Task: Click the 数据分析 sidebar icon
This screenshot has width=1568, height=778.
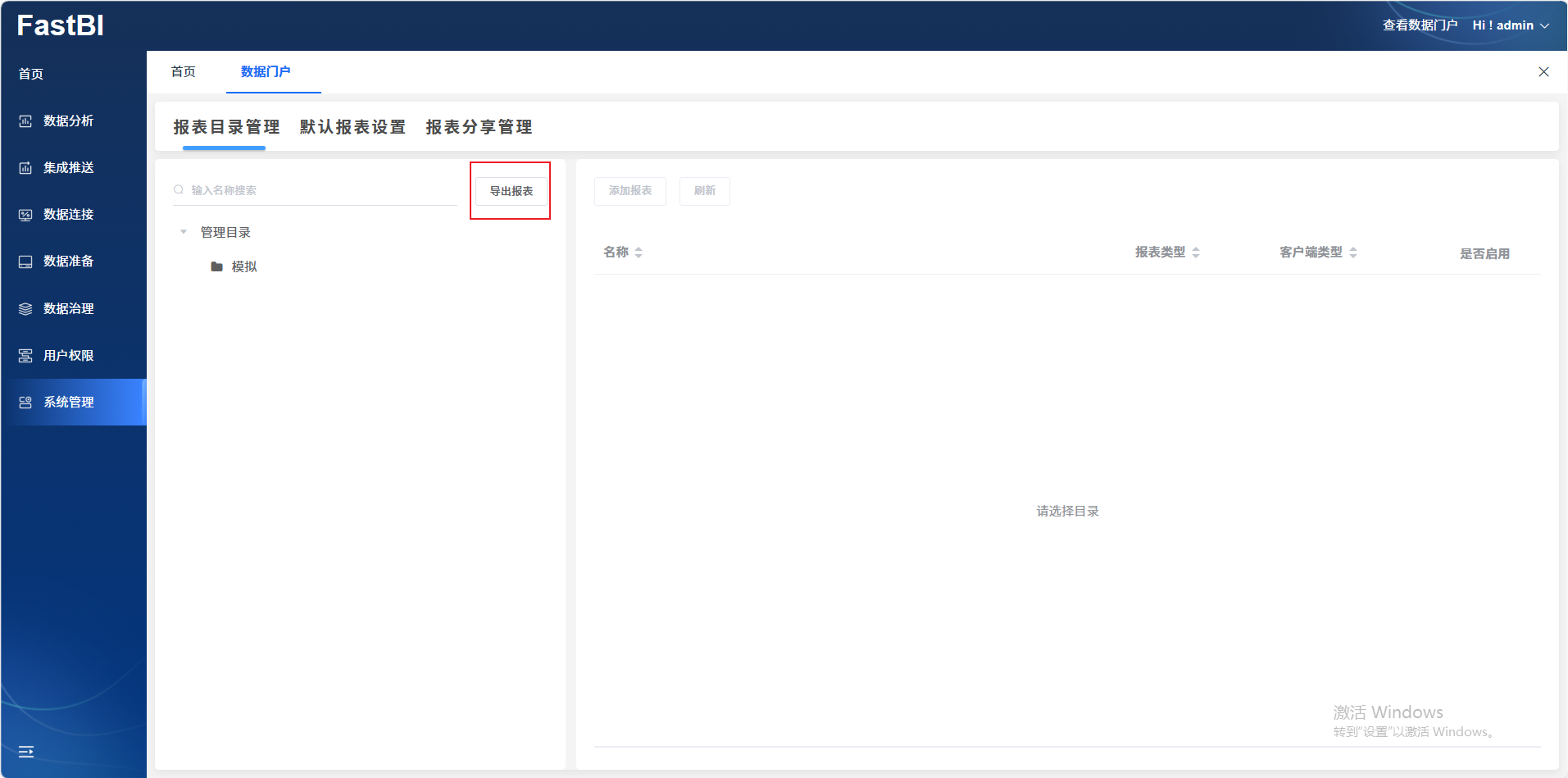Action: [x=25, y=121]
